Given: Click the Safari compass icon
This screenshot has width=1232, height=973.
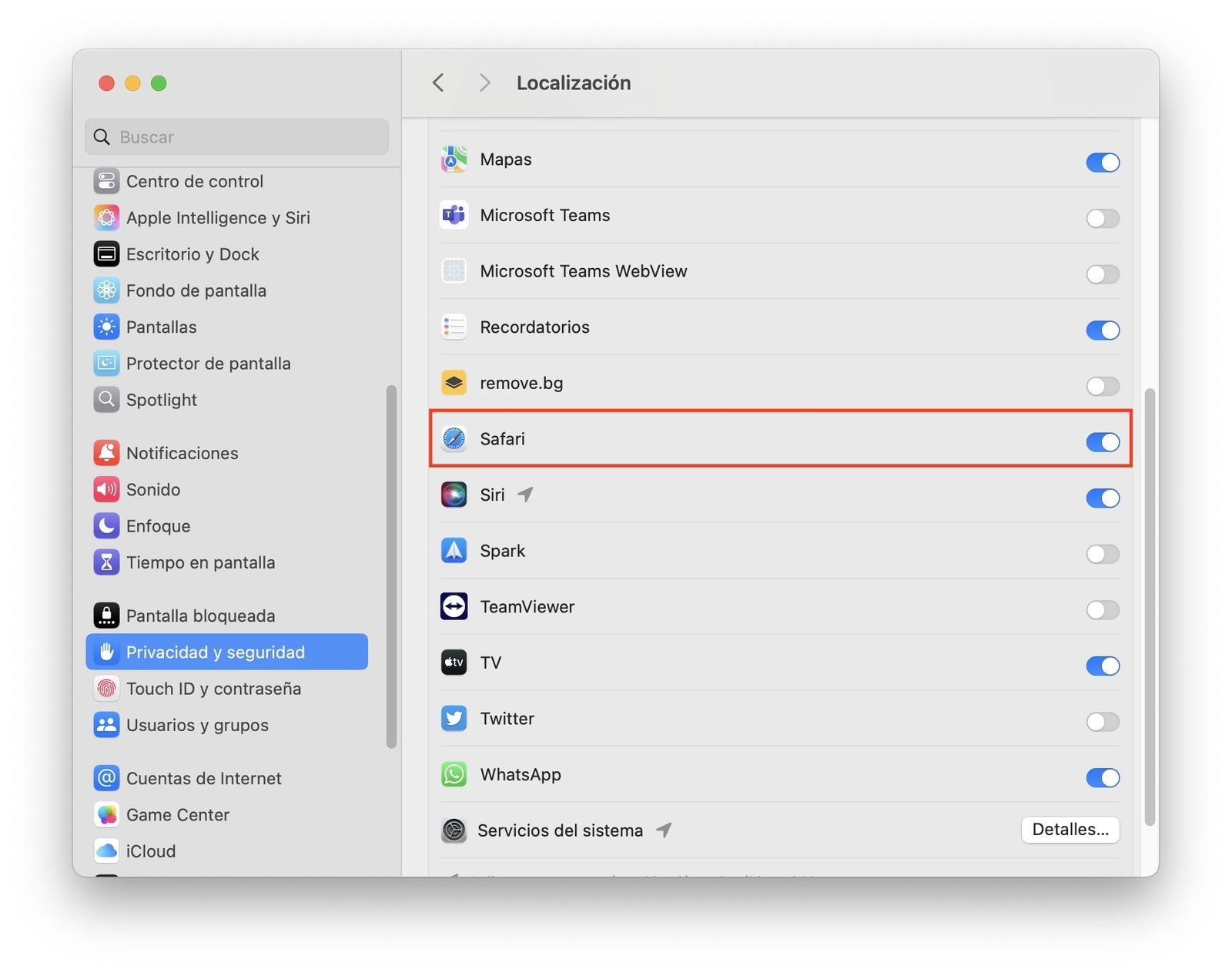Looking at the screenshot, I should coord(454,438).
